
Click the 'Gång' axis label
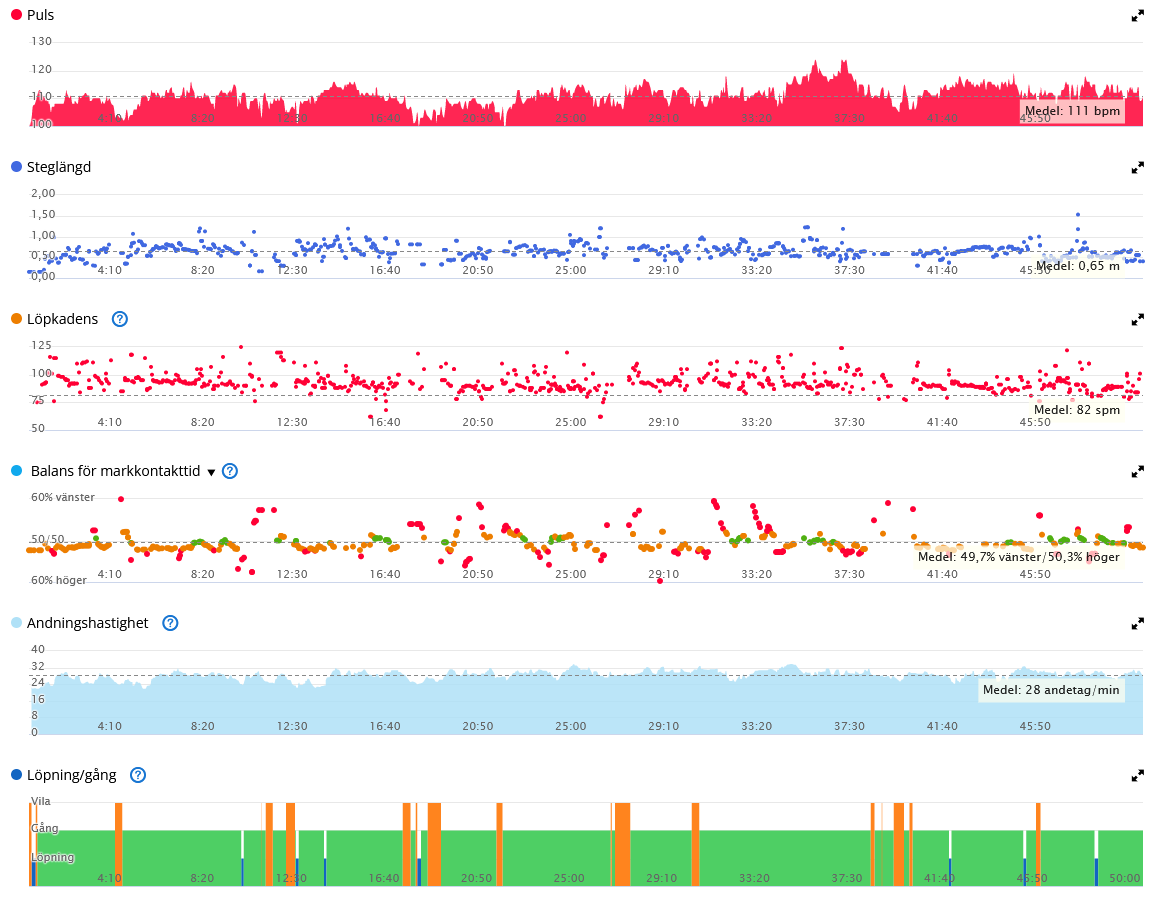pos(44,829)
